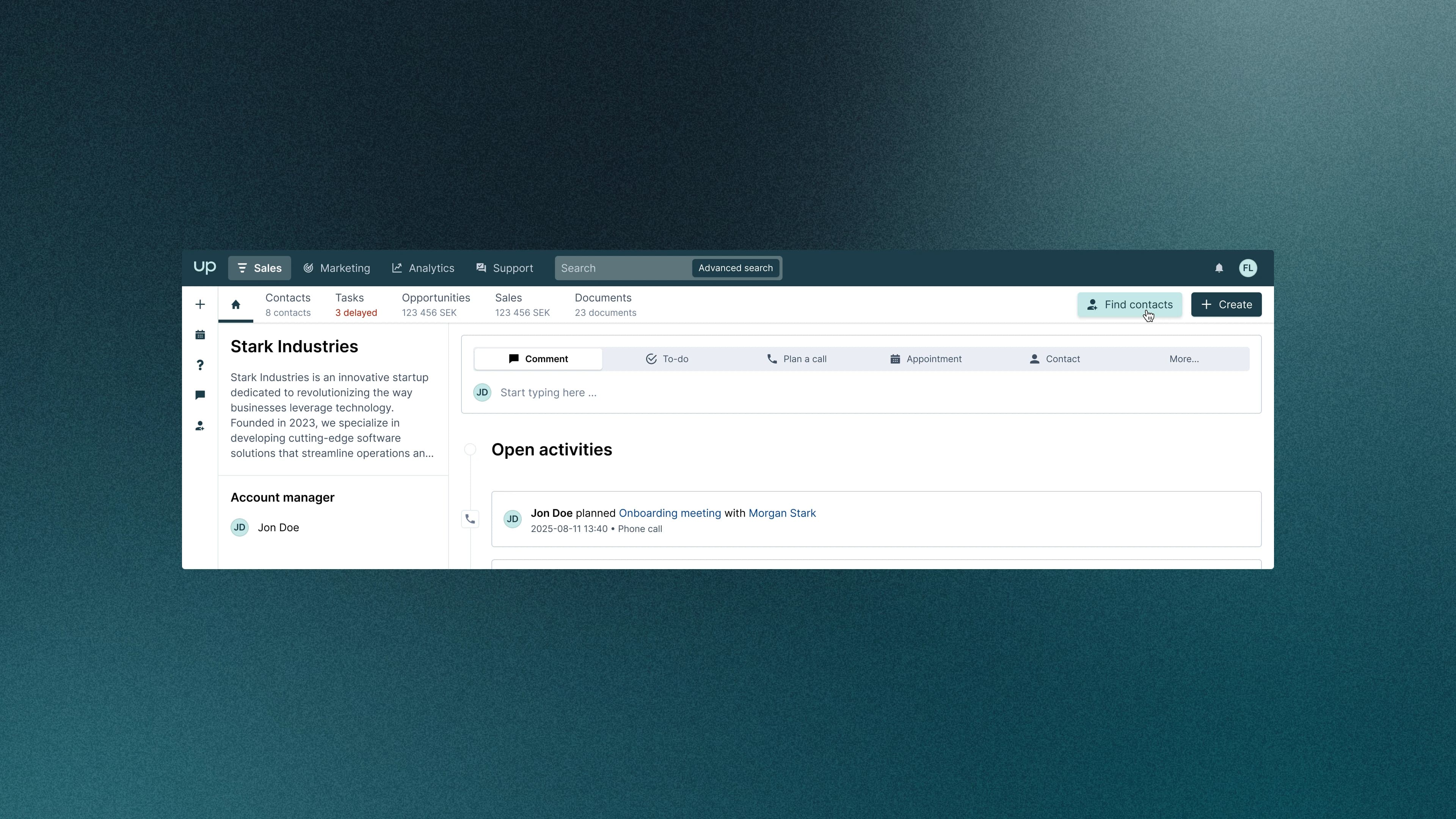Screen dimensions: 1456x819
Task: Open the calendar icon in sidebar
Action: 200,335
